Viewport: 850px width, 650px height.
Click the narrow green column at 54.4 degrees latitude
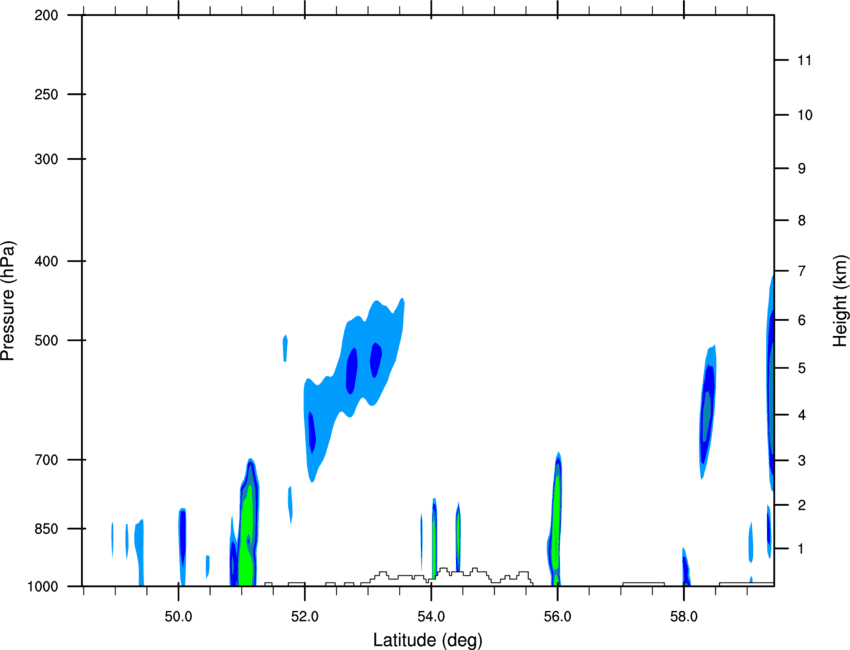(x=458, y=539)
